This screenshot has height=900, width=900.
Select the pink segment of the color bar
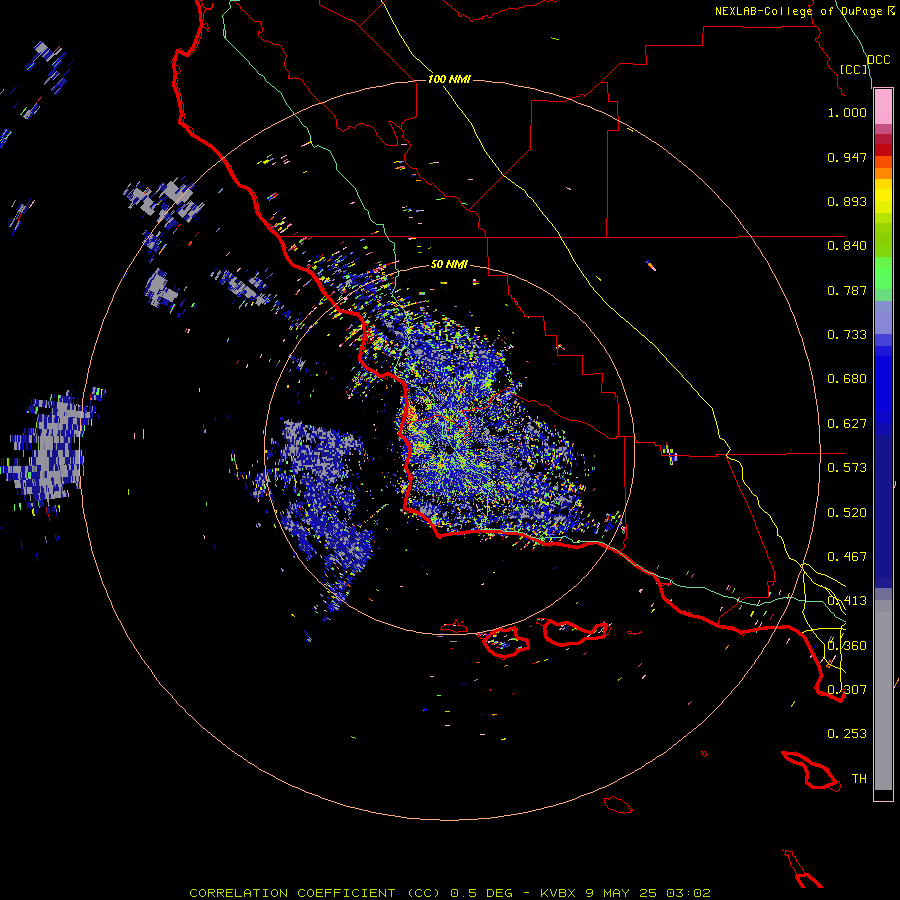(x=883, y=106)
